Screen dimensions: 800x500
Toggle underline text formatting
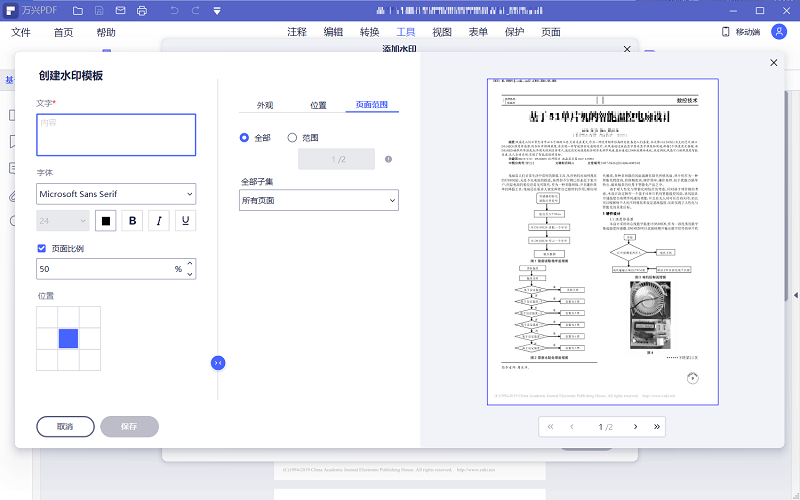184,220
